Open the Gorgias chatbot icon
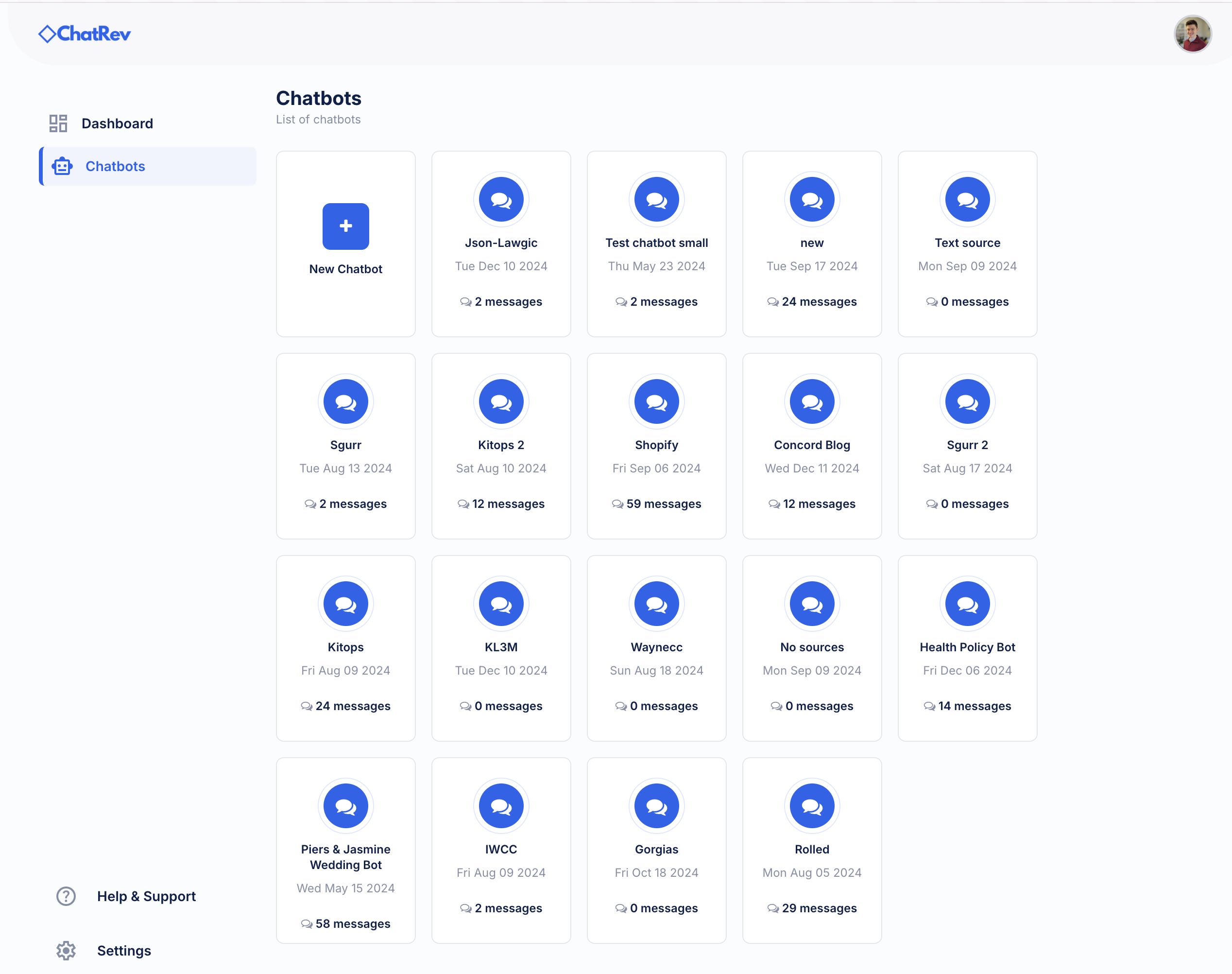This screenshot has height=974, width=1232. click(x=656, y=805)
